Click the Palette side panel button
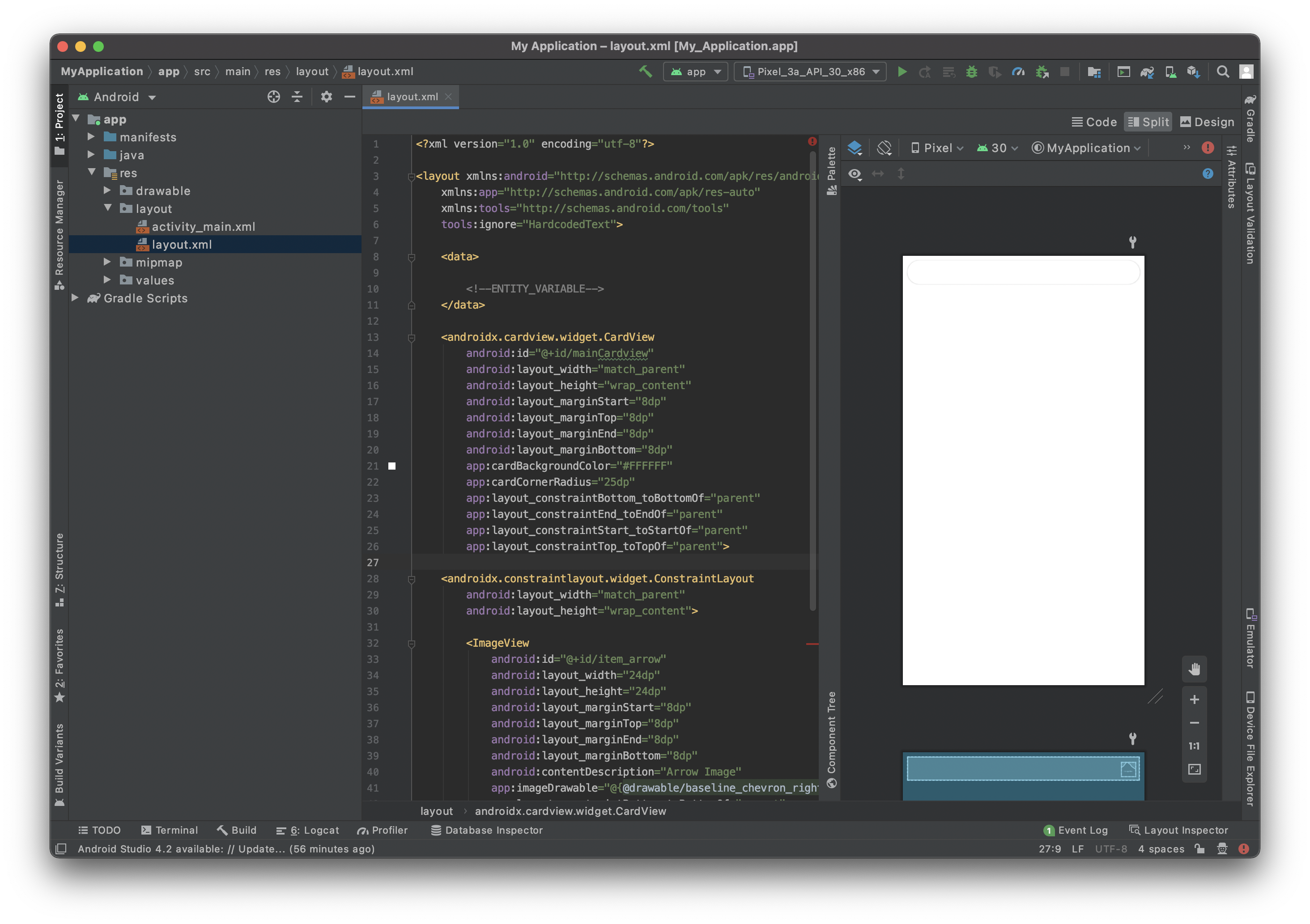 click(832, 171)
